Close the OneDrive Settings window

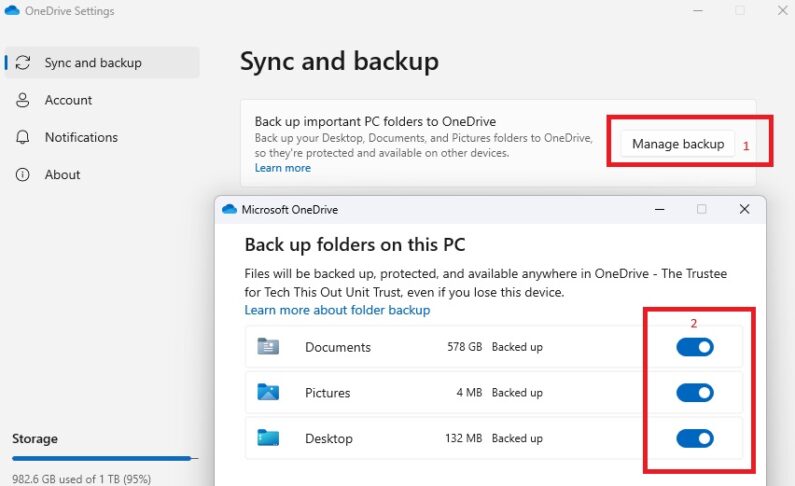782,10
